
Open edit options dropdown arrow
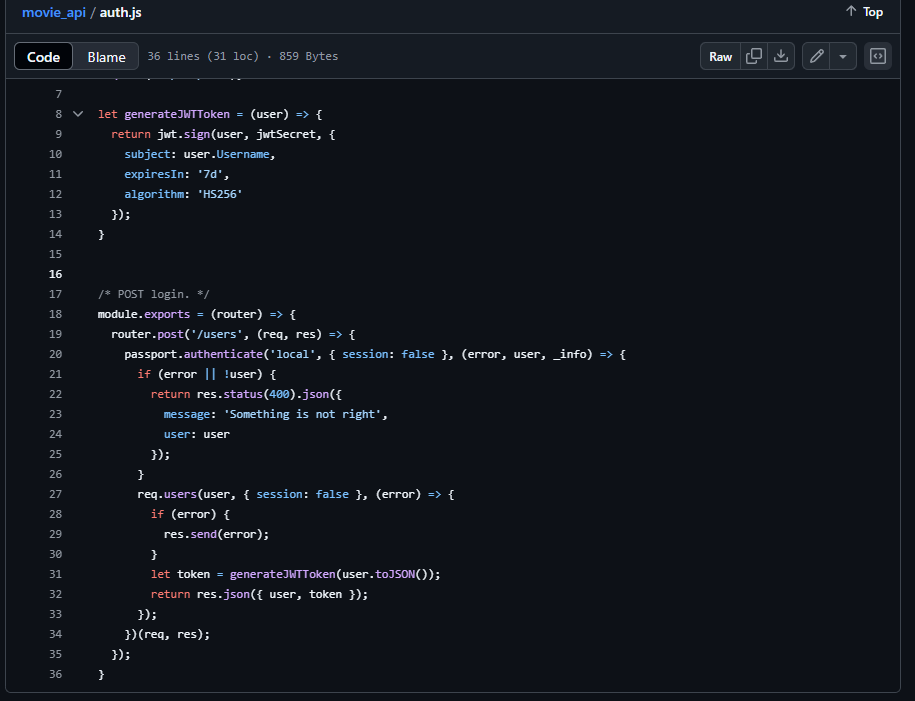(x=843, y=56)
